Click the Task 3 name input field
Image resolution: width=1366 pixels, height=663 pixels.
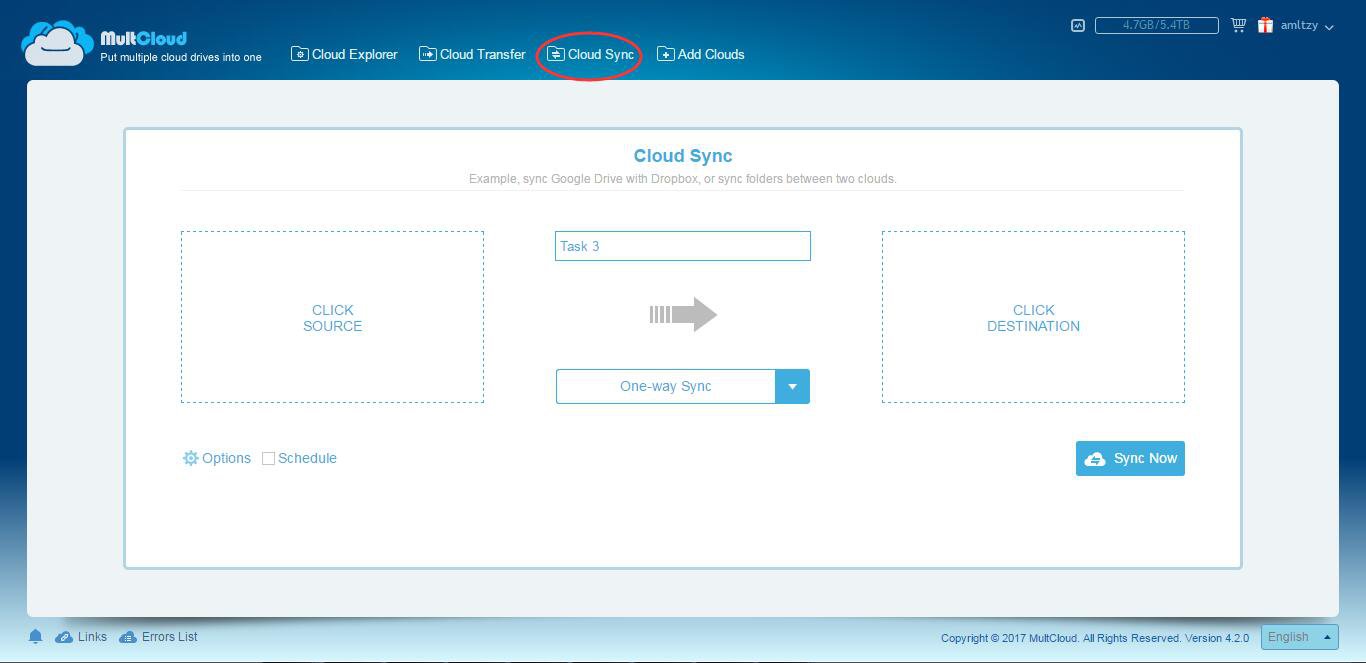(682, 246)
